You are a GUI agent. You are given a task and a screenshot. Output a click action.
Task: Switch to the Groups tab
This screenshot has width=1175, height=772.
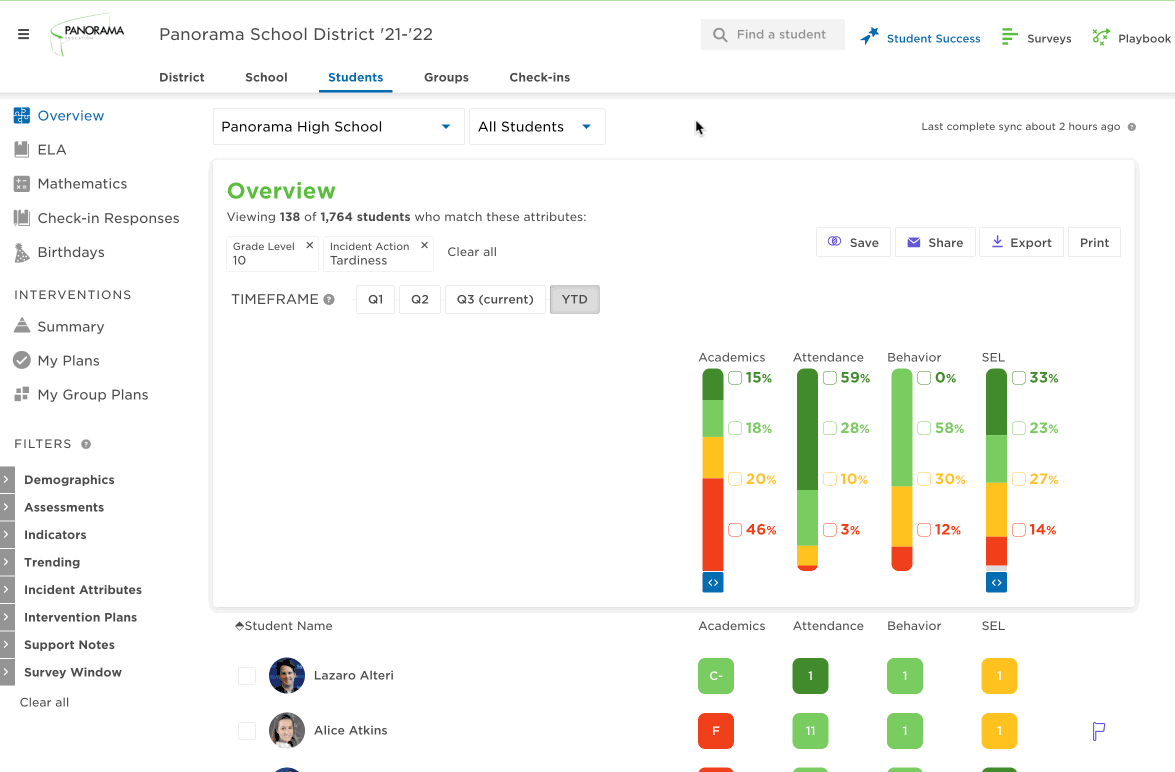point(446,77)
